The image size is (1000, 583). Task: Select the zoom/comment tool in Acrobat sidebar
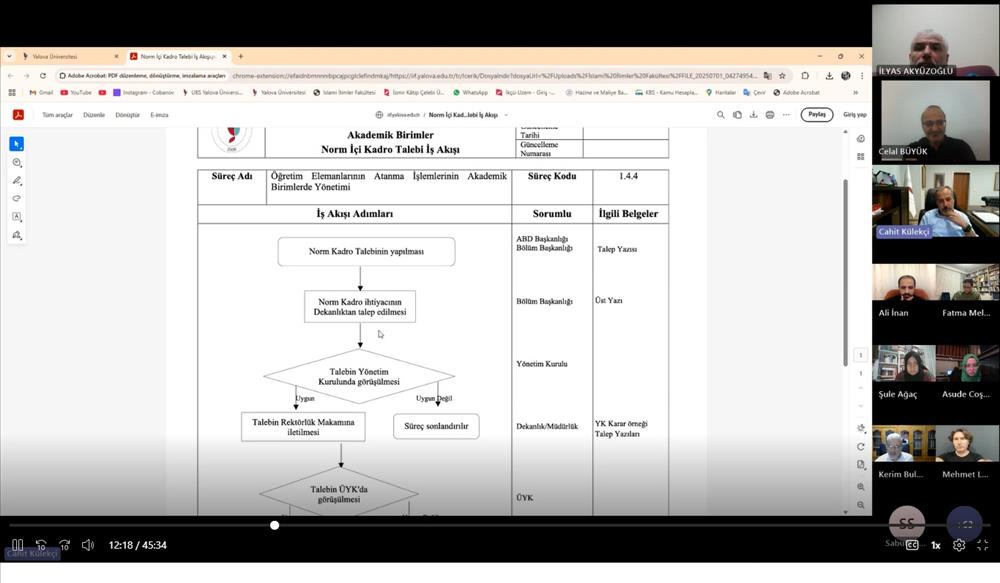point(17,163)
